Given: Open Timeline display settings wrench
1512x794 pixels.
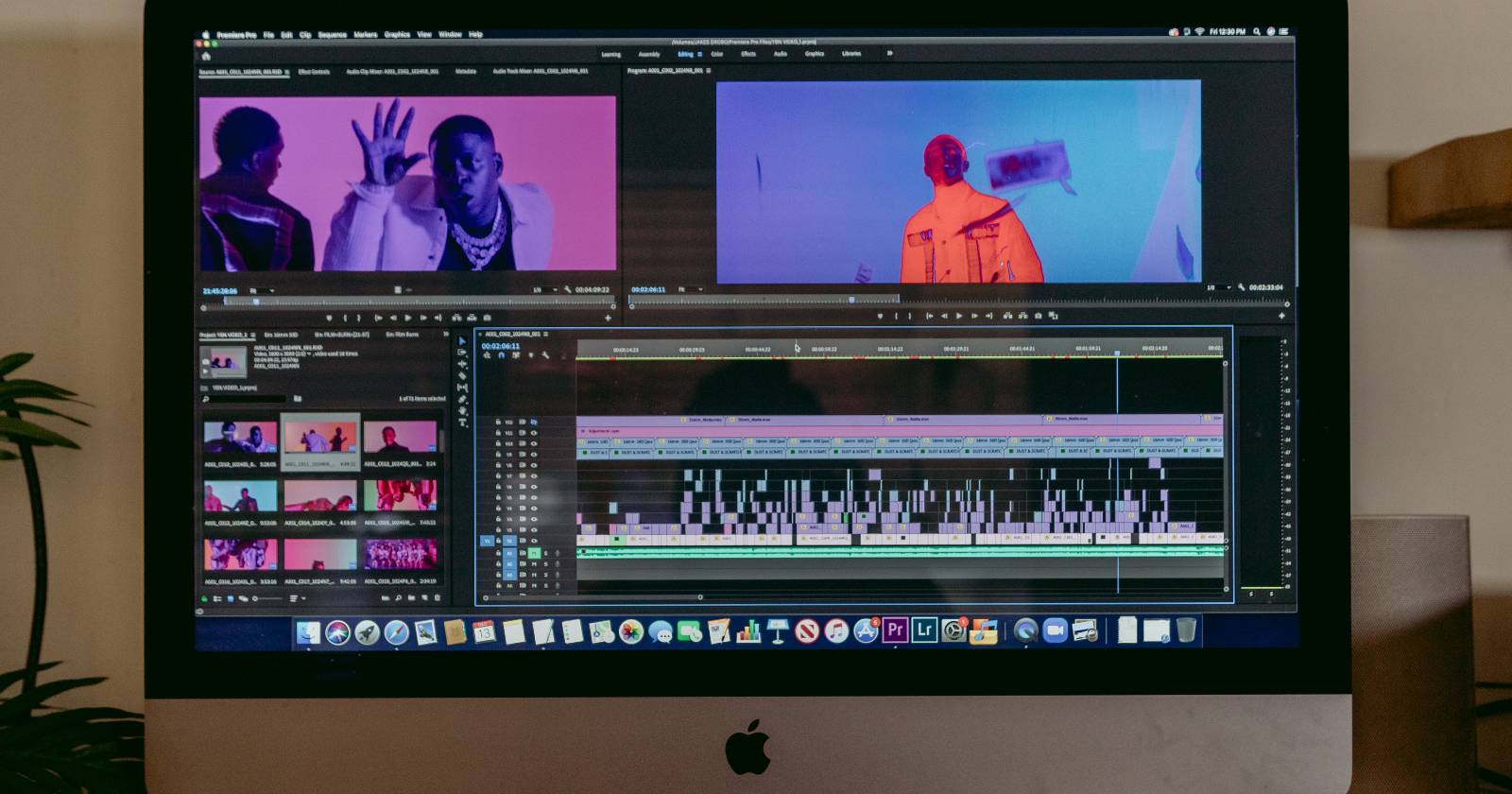Looking at the screenshot, I should click(546, 355).
